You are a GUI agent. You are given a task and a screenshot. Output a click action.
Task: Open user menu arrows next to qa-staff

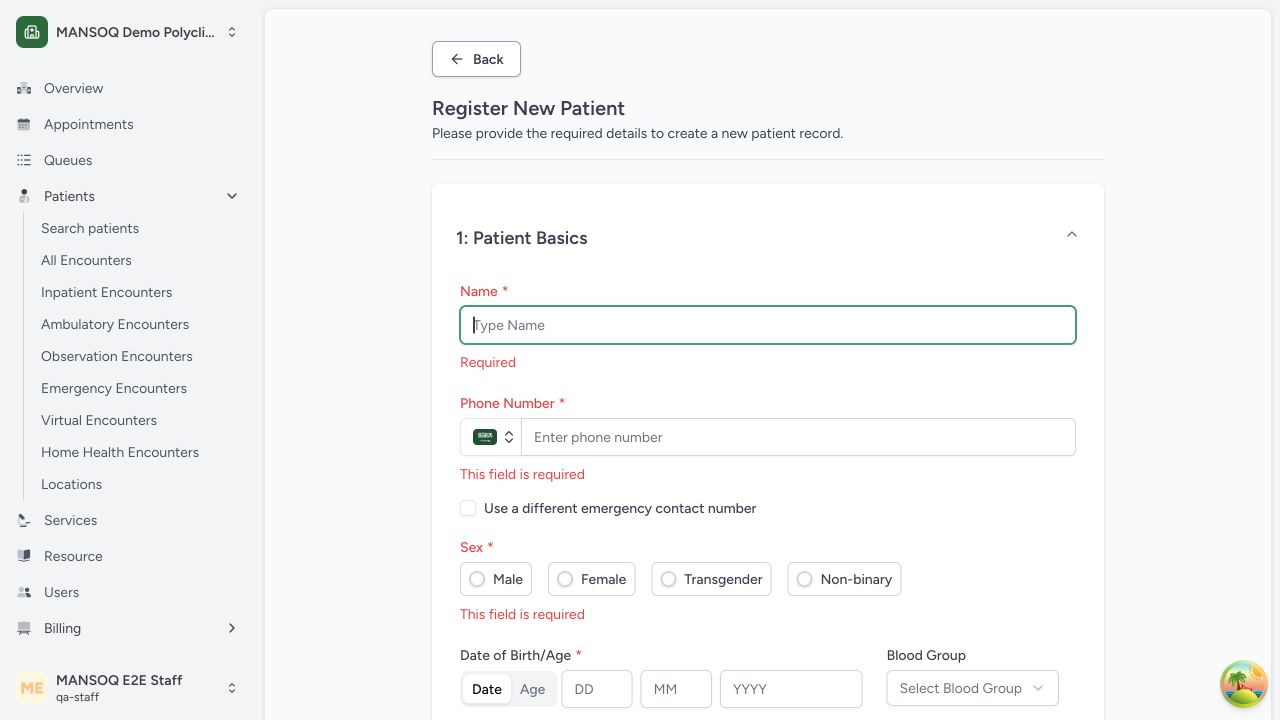point(232,688)
